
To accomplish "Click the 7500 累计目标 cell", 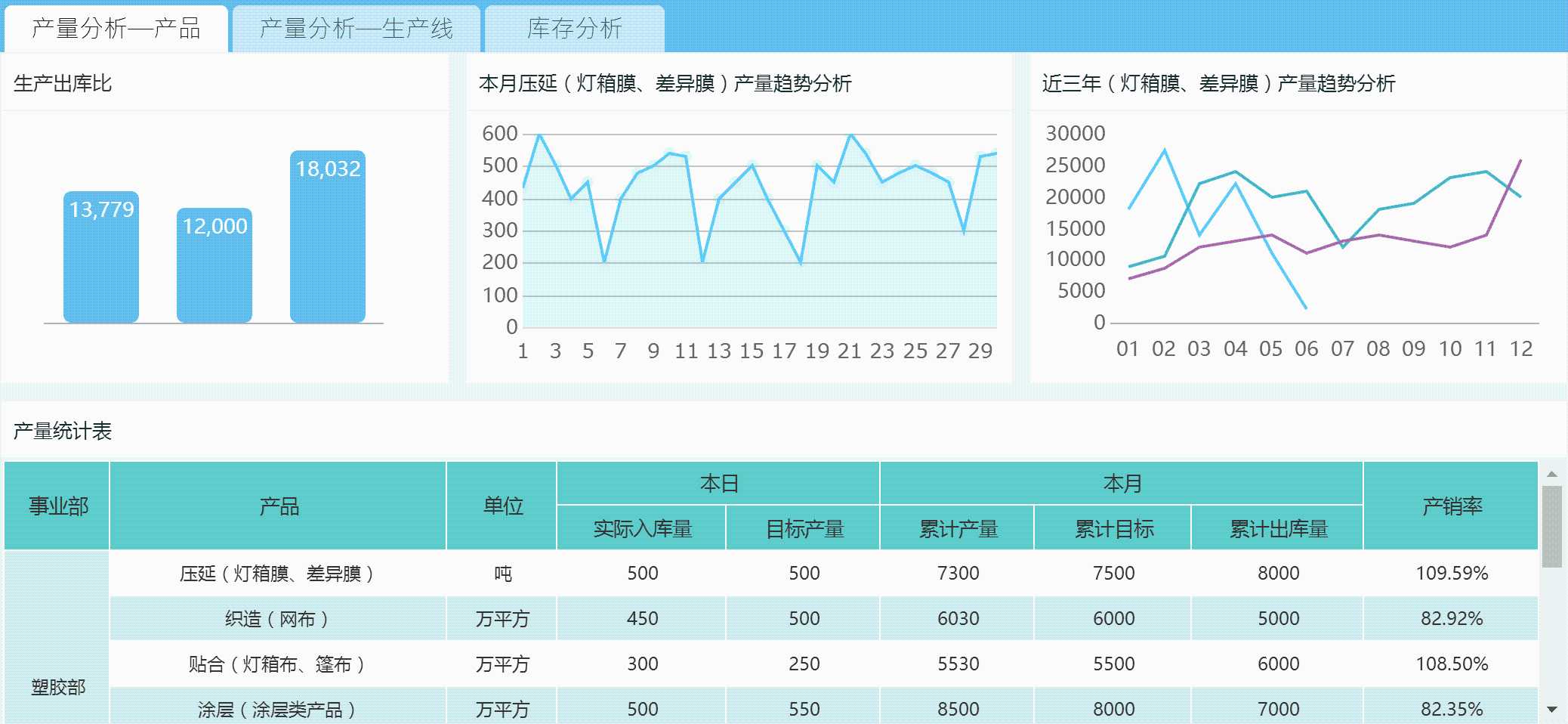I will tap(1113, 573).
